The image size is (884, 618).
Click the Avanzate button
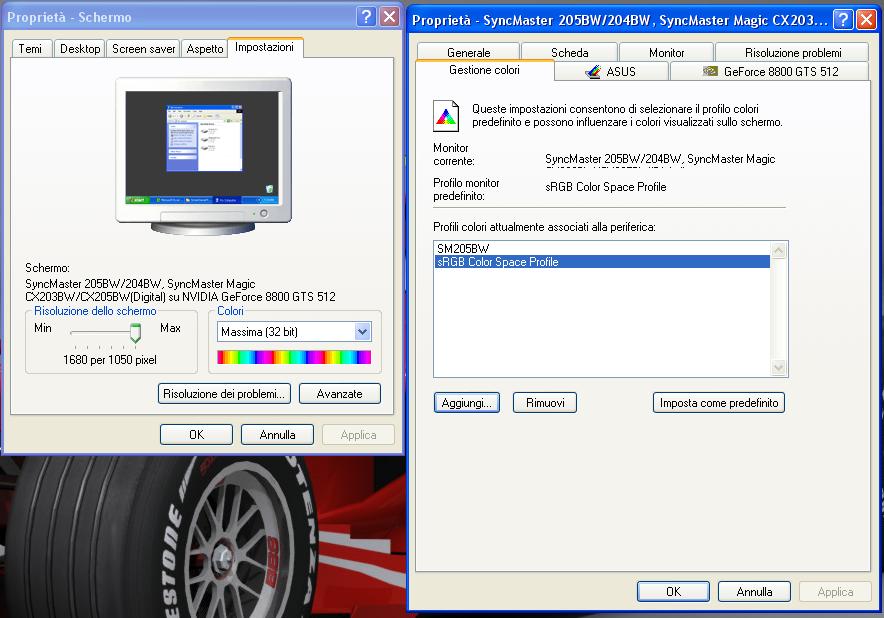(x=340, y=394)
